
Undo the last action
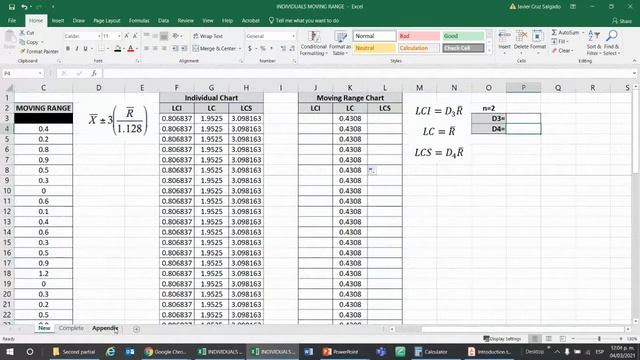pyautogui.click(x=24, y=7)
